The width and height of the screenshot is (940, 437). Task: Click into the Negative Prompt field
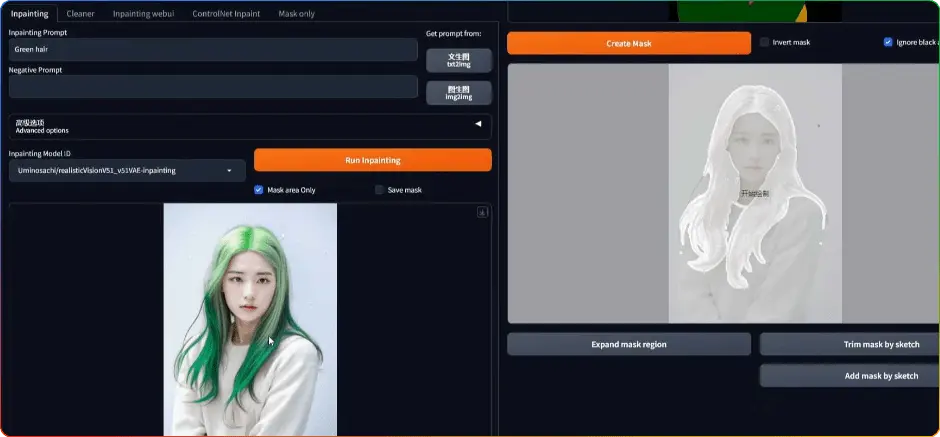coord(213,87)
